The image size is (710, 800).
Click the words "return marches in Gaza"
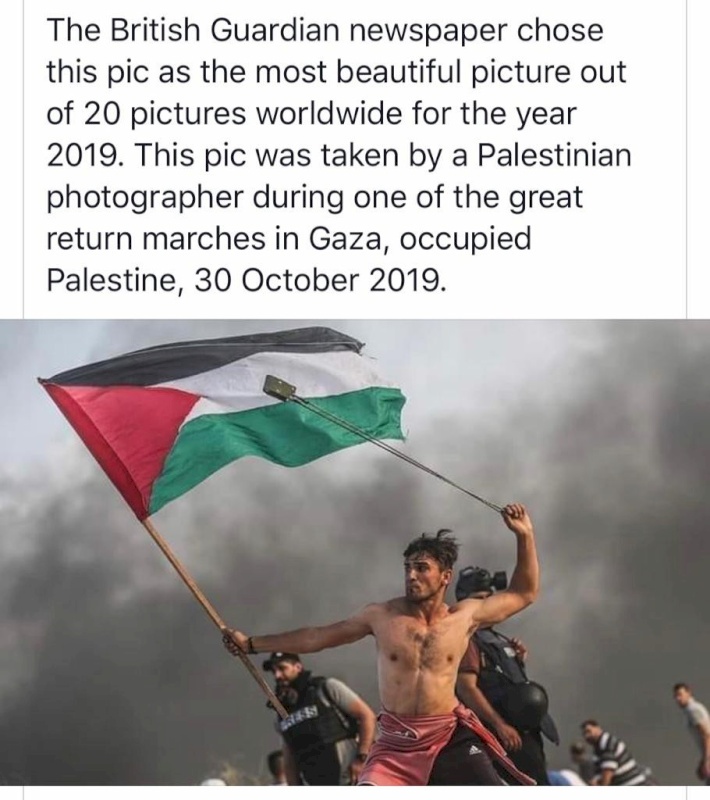tap(214, 239)
